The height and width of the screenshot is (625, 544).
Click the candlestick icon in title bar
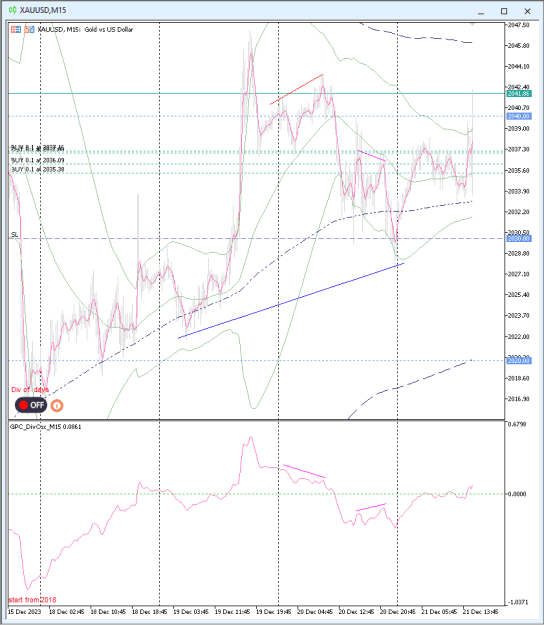tap(13, 10)
